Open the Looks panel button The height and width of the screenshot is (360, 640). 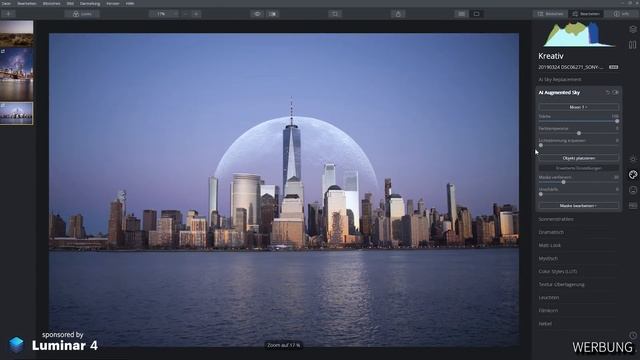pos(82,14)
